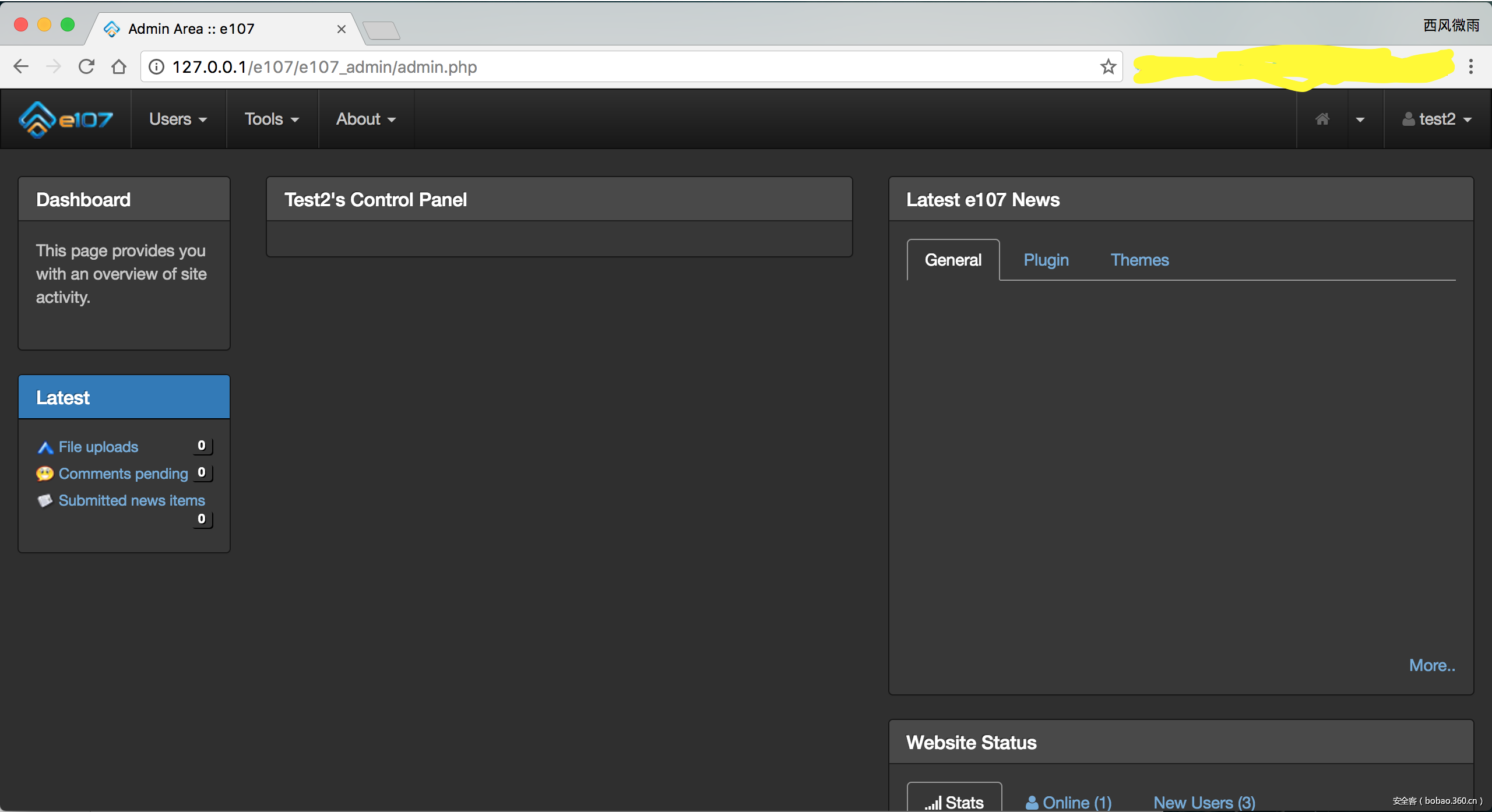The width and height of the screenshot is (1492, 812).
Task: Click the browser home button
Action: tap(119, 67)
